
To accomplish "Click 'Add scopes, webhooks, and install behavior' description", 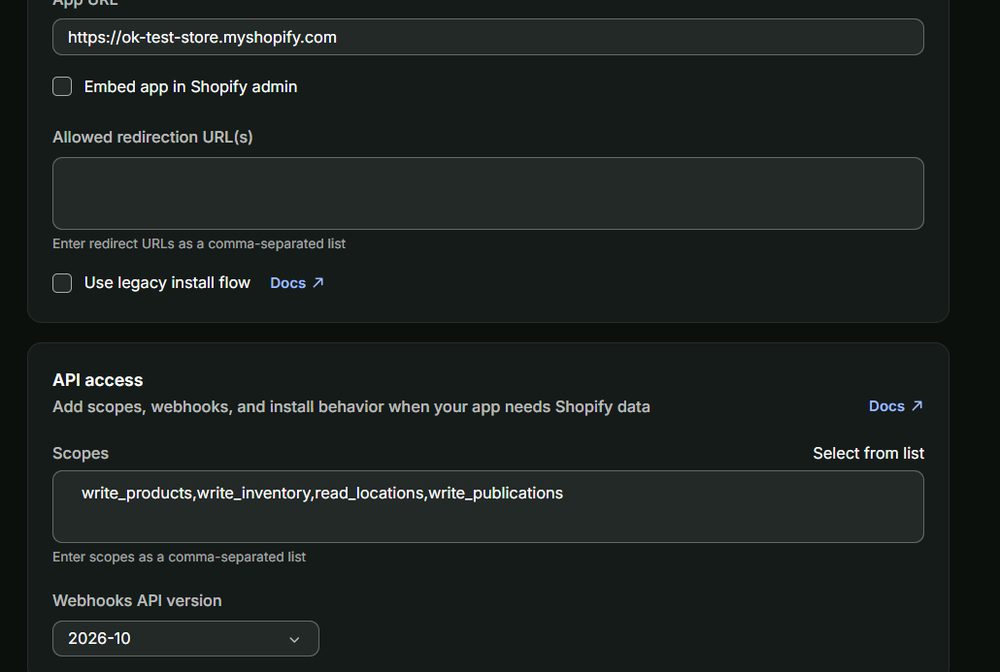I will click(x=351, y=407).
